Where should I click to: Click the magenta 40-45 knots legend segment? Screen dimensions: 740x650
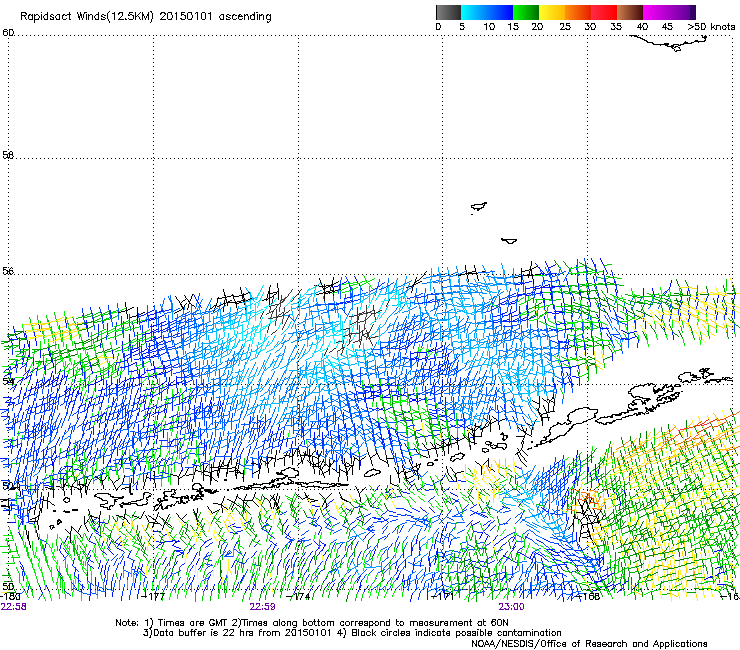(656, 12)
